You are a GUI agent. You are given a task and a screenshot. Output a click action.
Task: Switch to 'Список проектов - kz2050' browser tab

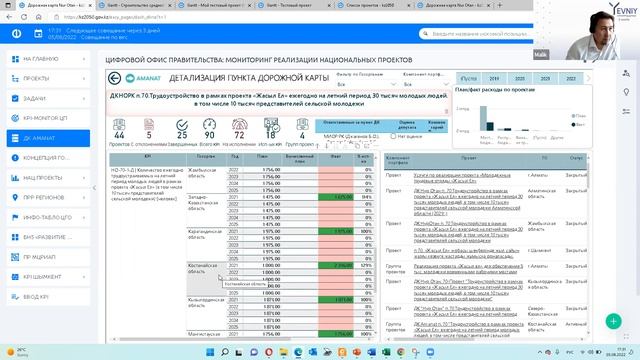click(x=373, y=5)
